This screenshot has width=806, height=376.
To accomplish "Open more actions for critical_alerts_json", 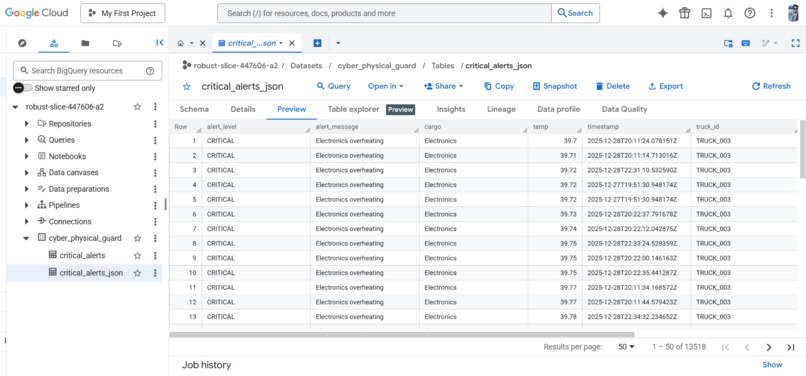I will tap(155, 273).
